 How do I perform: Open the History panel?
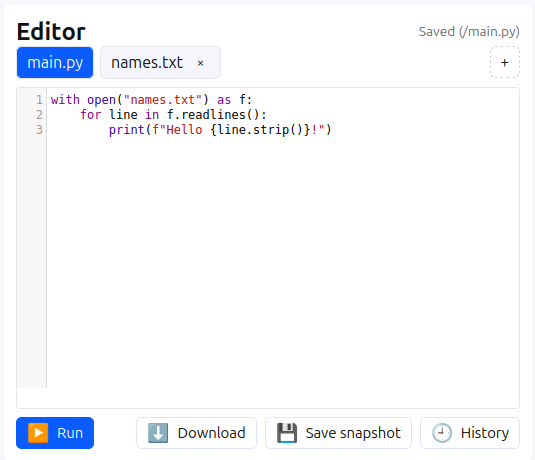pos(470,433)
